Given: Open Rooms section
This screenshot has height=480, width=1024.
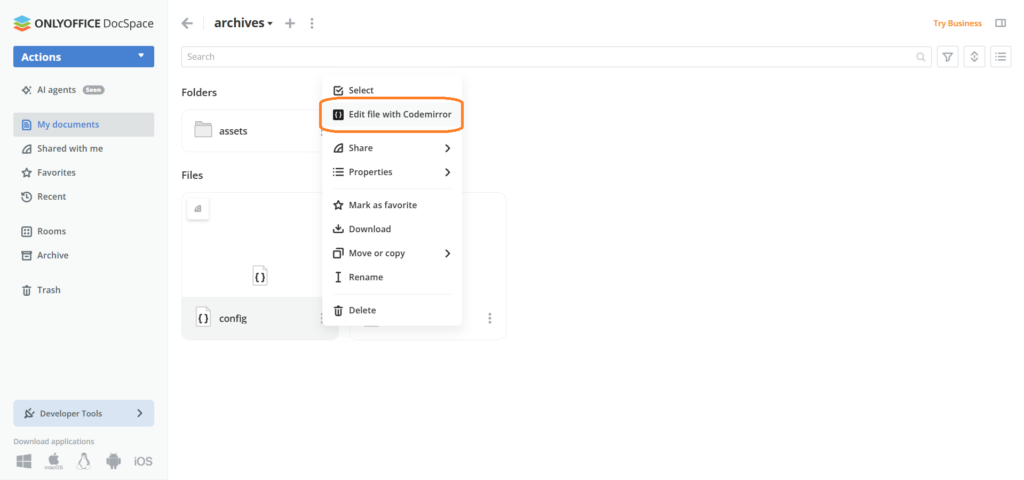Looking at the screenshot, I should point(52,231).
